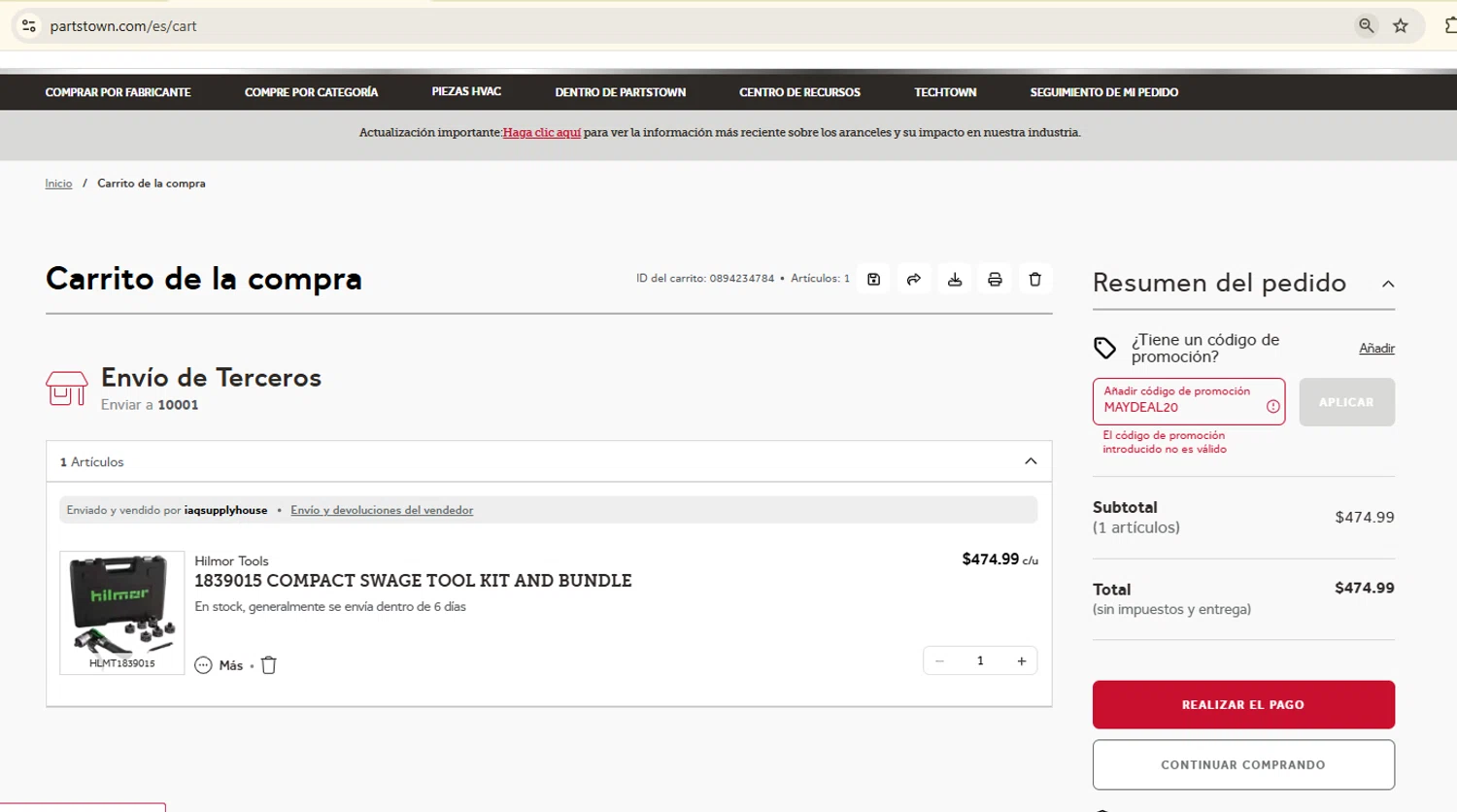Click iaqsupplyhouse seller name

click(x=225, y=510)
